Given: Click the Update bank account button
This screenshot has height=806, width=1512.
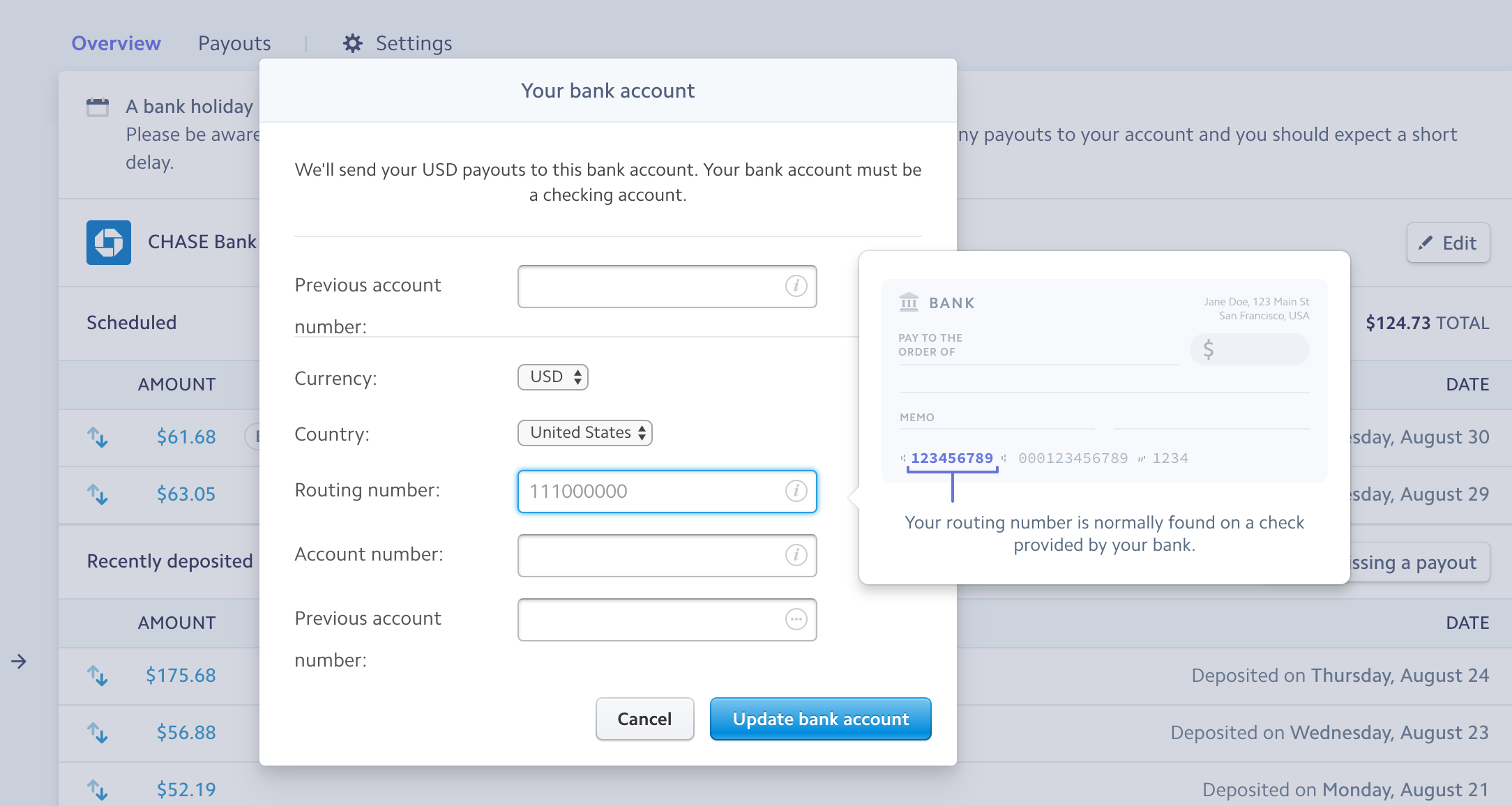Looking at the screenshot, I should 820,719.
